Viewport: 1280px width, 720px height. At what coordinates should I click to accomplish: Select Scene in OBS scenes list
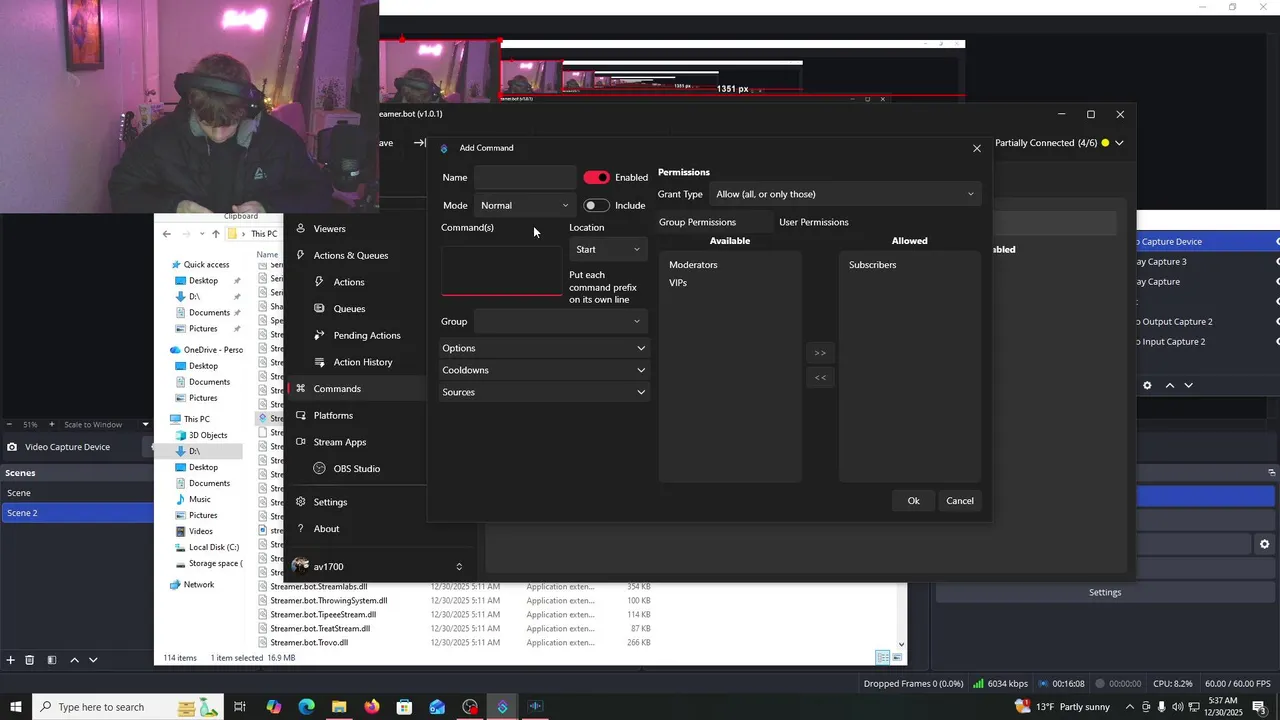coord(77,493)
